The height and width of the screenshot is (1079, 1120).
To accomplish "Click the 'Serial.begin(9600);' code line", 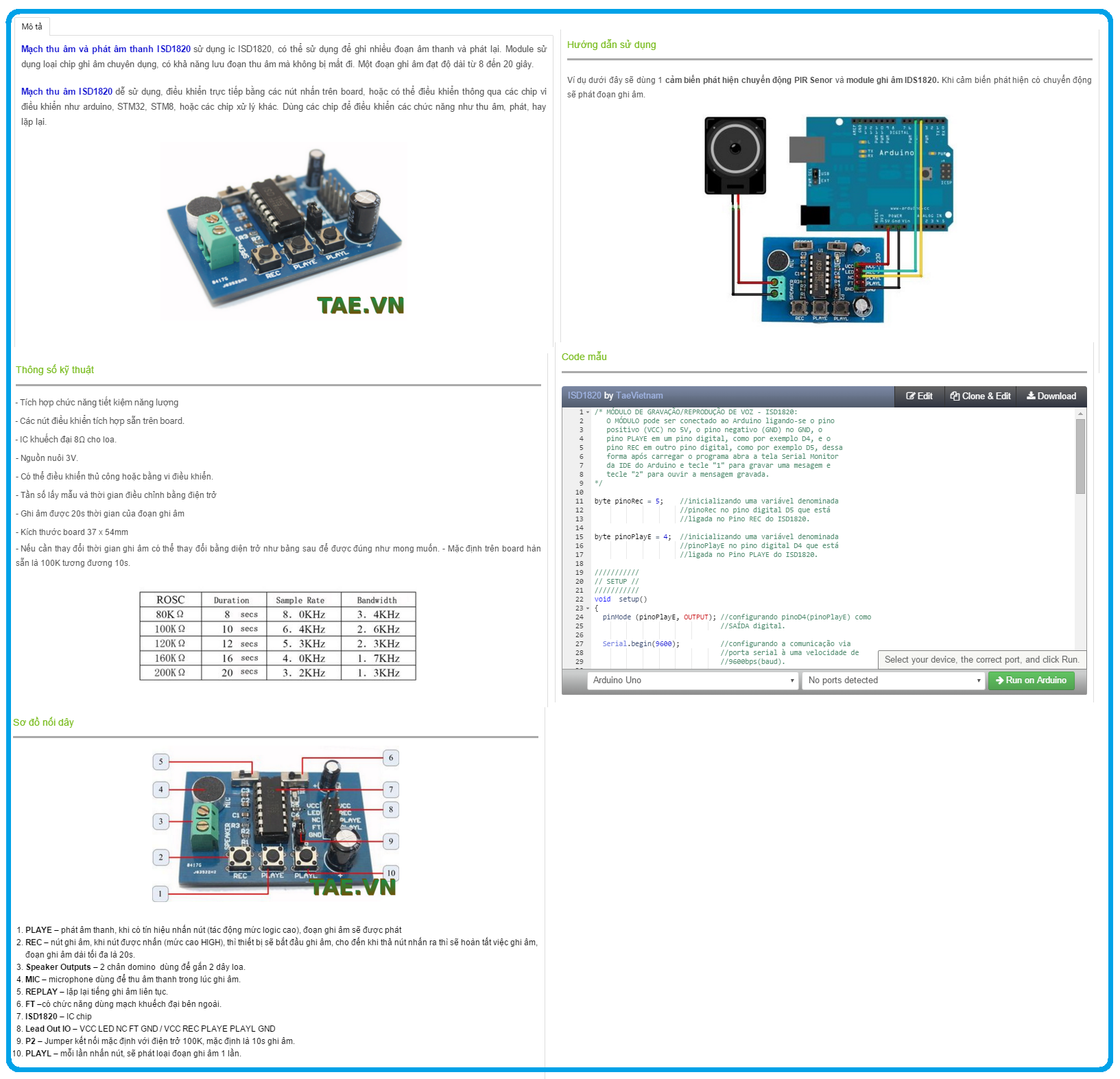I will tap(641, 644).
